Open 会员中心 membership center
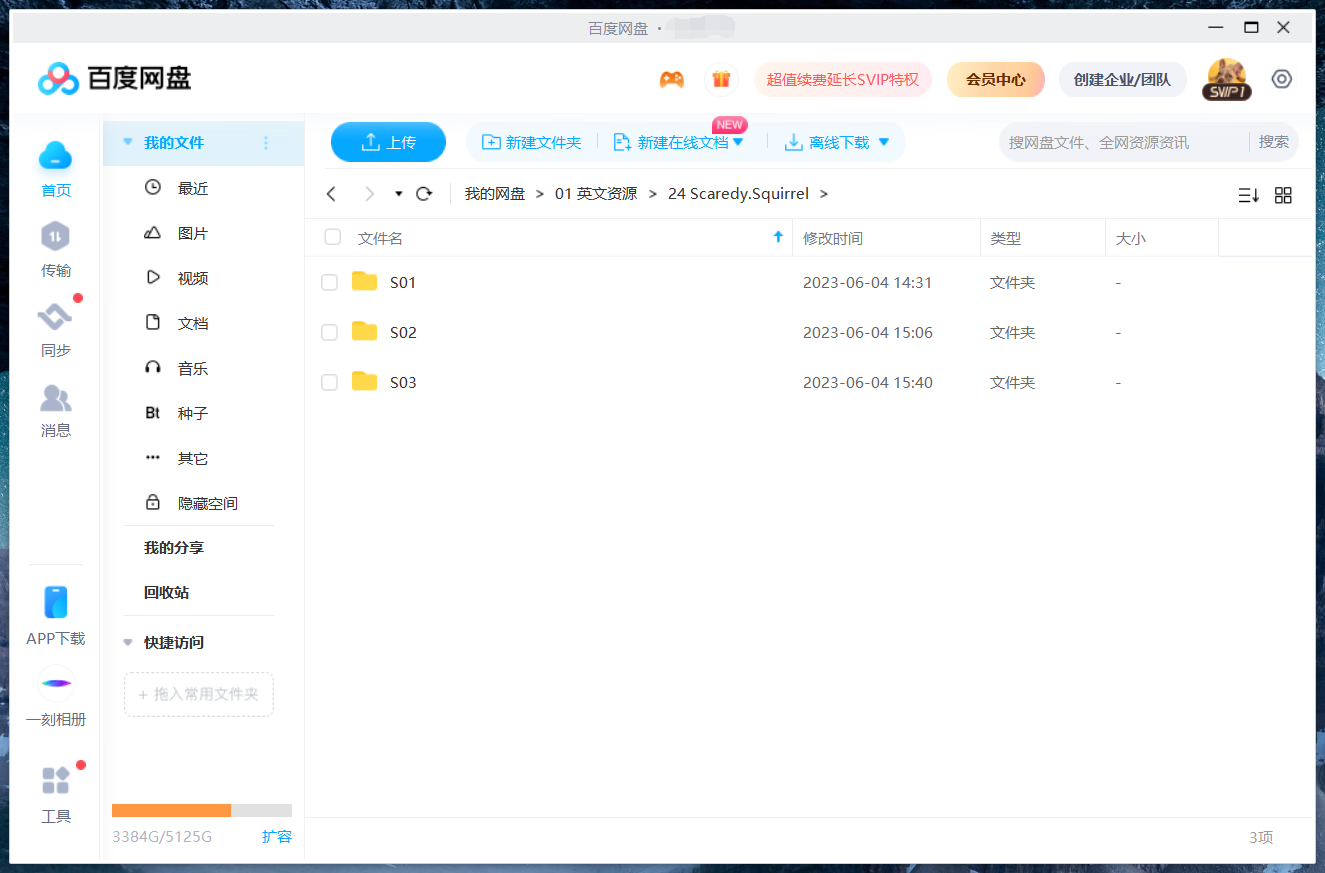The width and height of the screenshot is (1325, 873). point(995,78)
